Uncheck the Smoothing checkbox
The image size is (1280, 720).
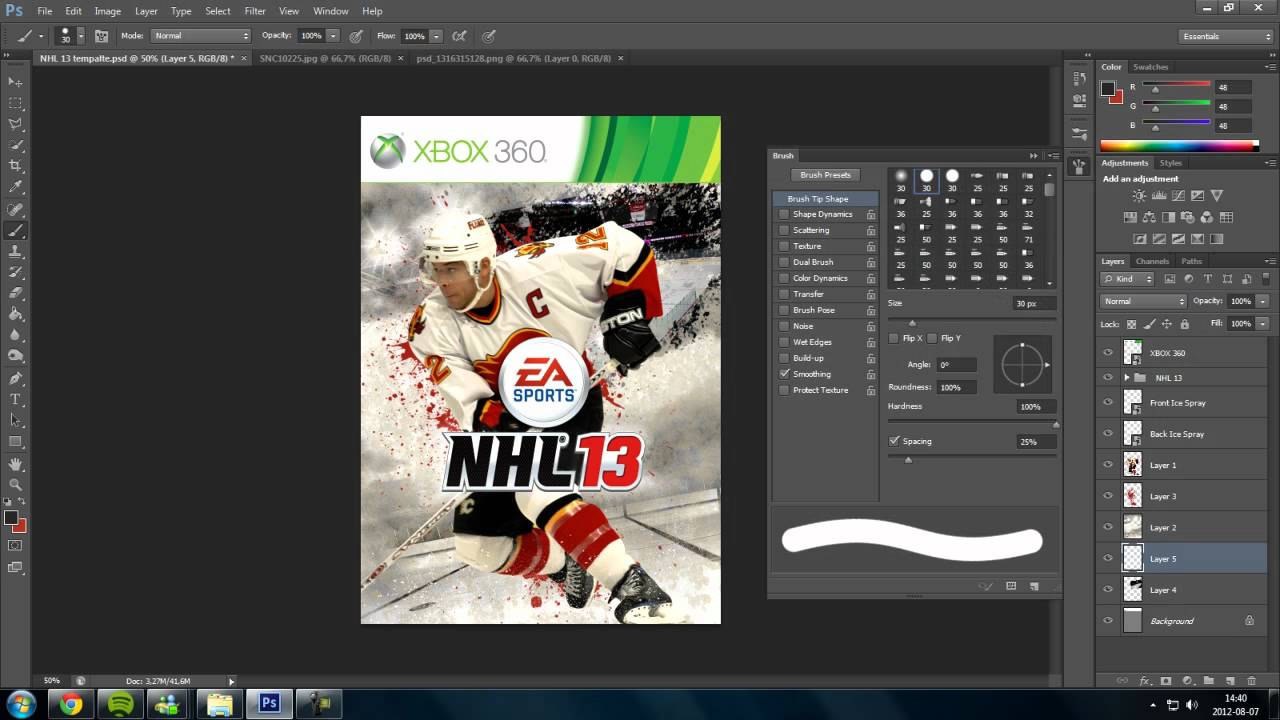784,374
